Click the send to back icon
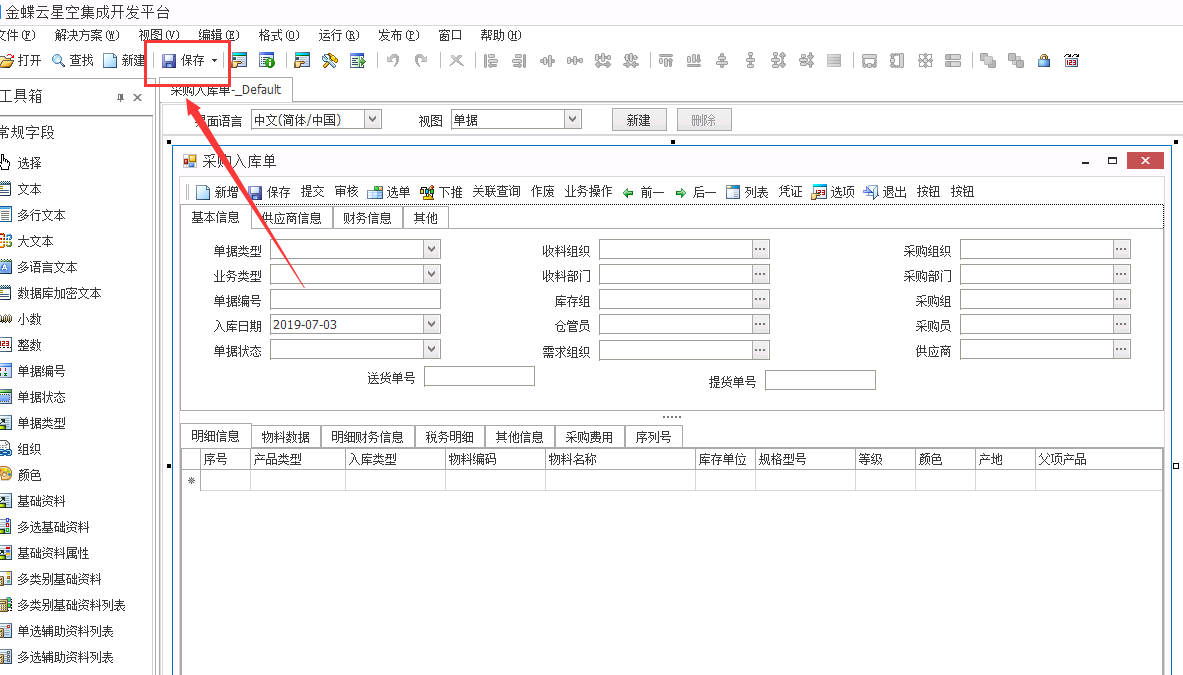 pos(1016,60)
